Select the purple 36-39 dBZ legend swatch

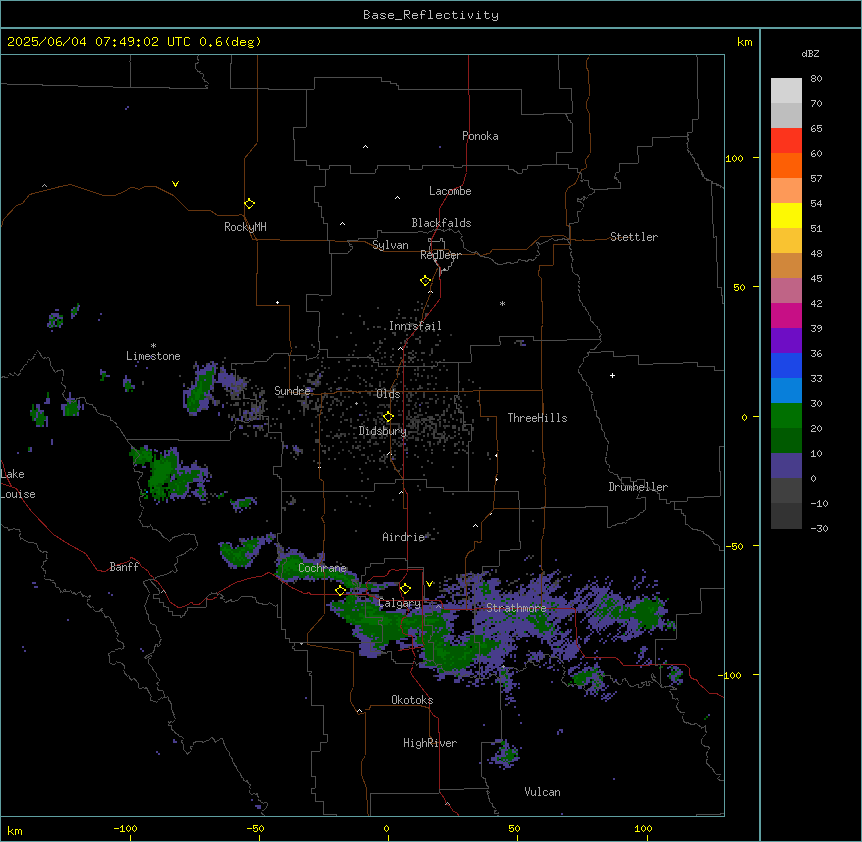point(786,341)
